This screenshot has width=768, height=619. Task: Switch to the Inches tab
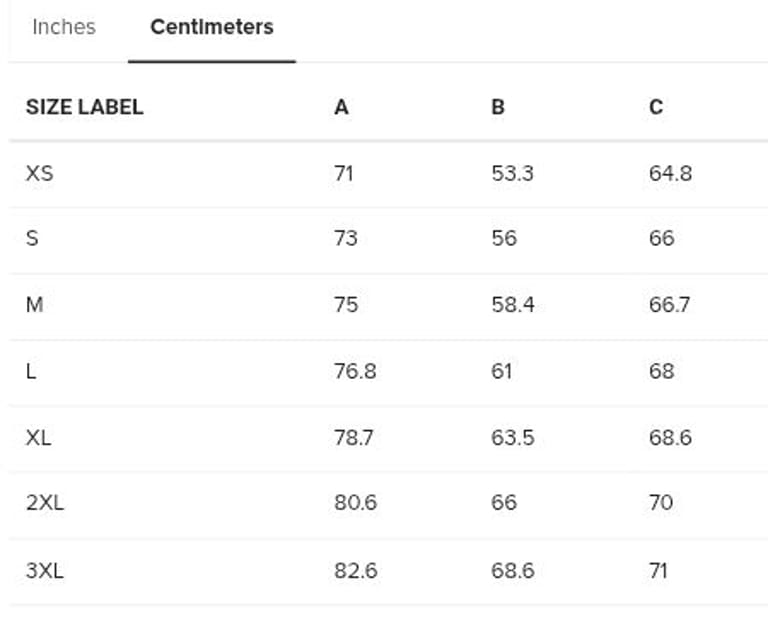pos(64,28)
